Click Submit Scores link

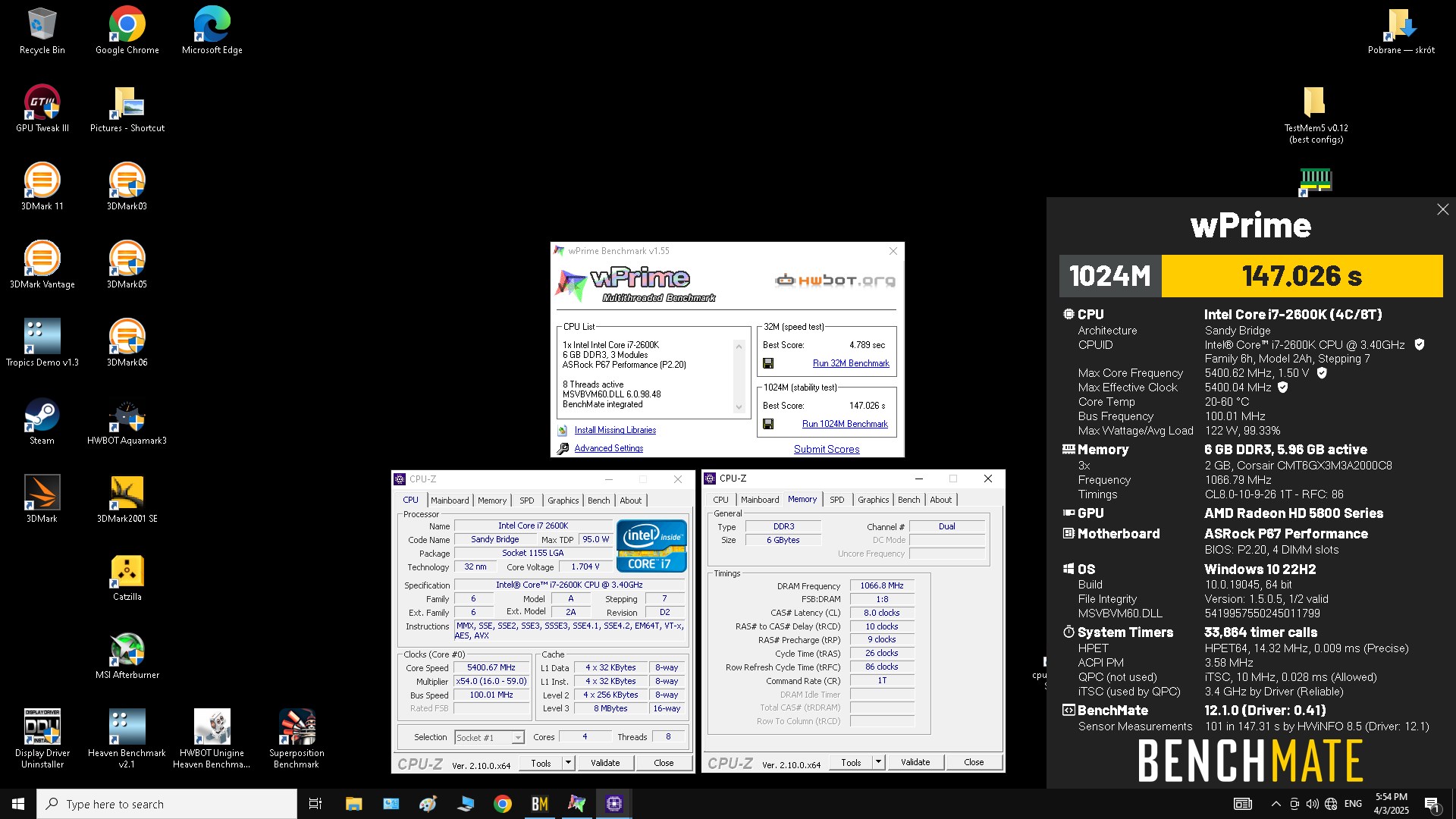[x=827, y=449]
